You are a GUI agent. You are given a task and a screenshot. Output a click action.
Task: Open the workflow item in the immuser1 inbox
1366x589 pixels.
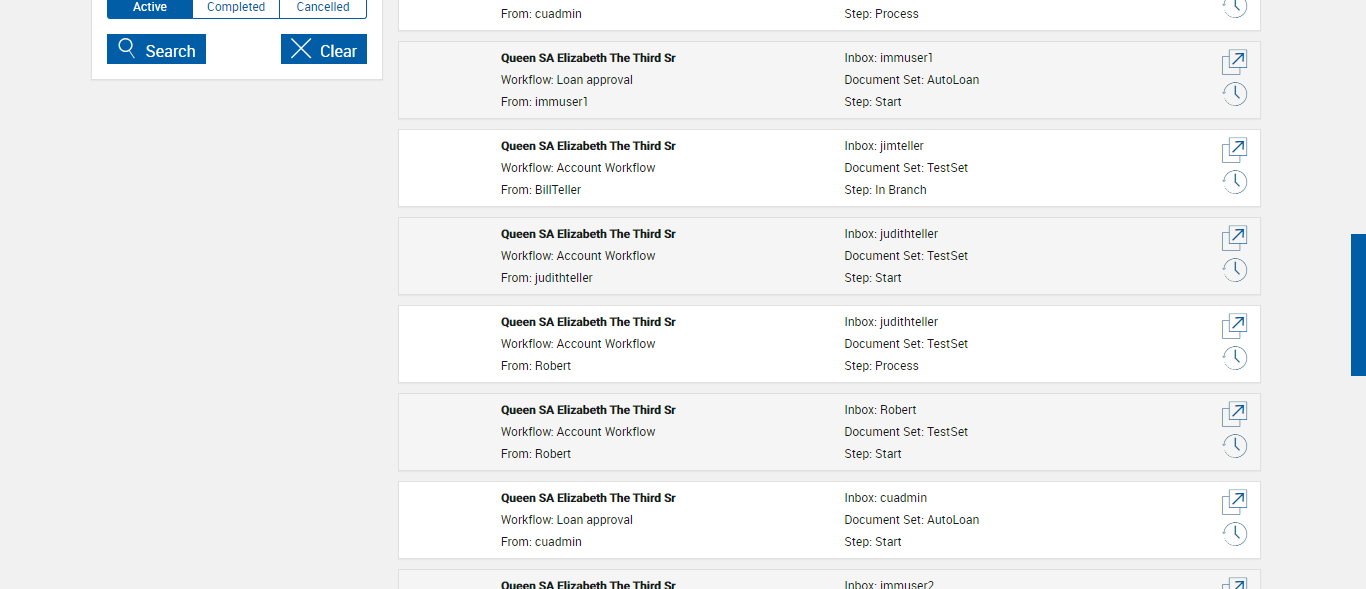(x=1235, y=62)
